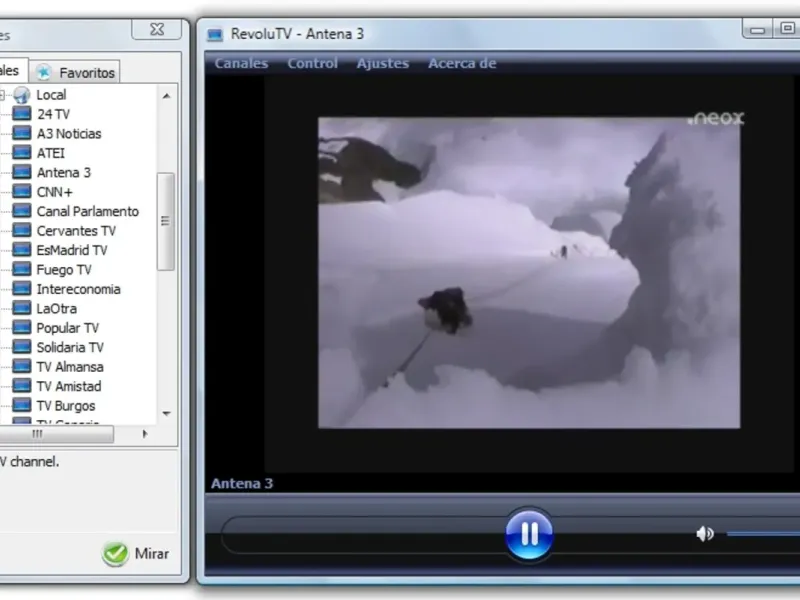This screenshot has width=800, height=600.
Task: Select the Solidaria TV channel name
Action: coord(70,347)
